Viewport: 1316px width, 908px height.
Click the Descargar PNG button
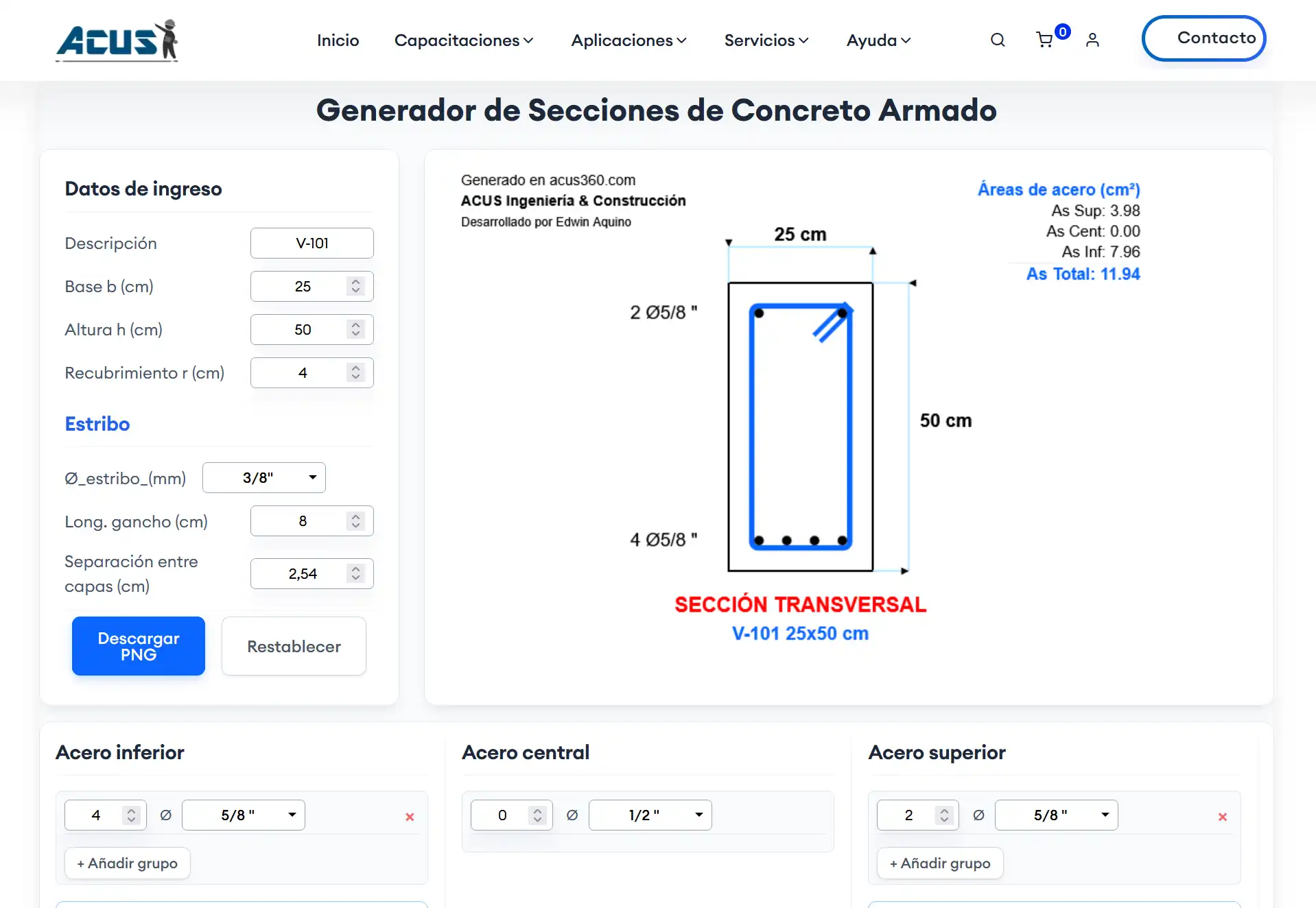pyautogui.click(x=139, y=646)
